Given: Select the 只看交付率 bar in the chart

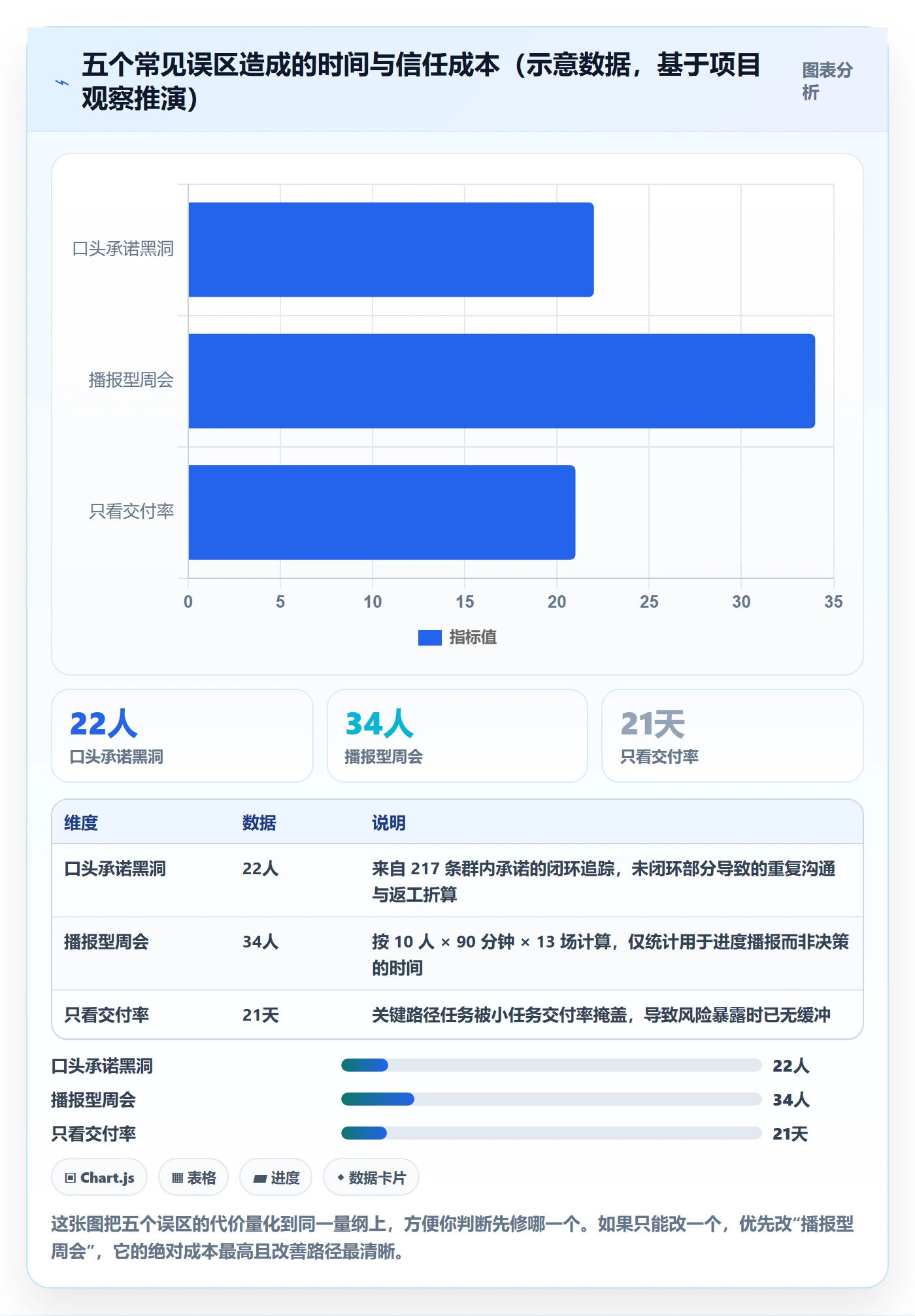Looking at the screenshot, I should 382,512.
